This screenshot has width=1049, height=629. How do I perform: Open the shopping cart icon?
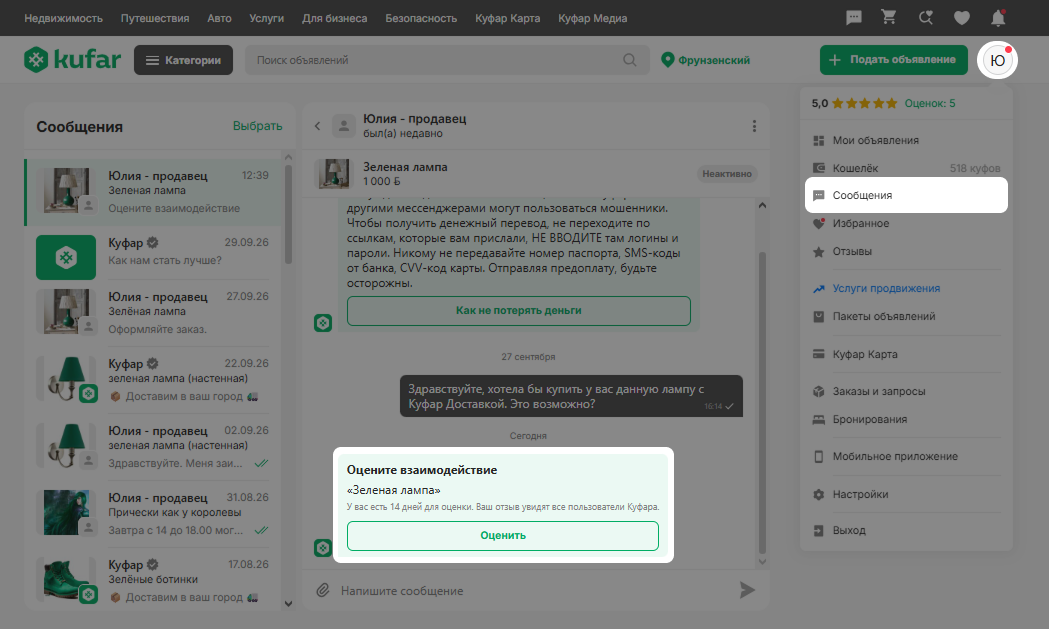(x=889, y=17)
